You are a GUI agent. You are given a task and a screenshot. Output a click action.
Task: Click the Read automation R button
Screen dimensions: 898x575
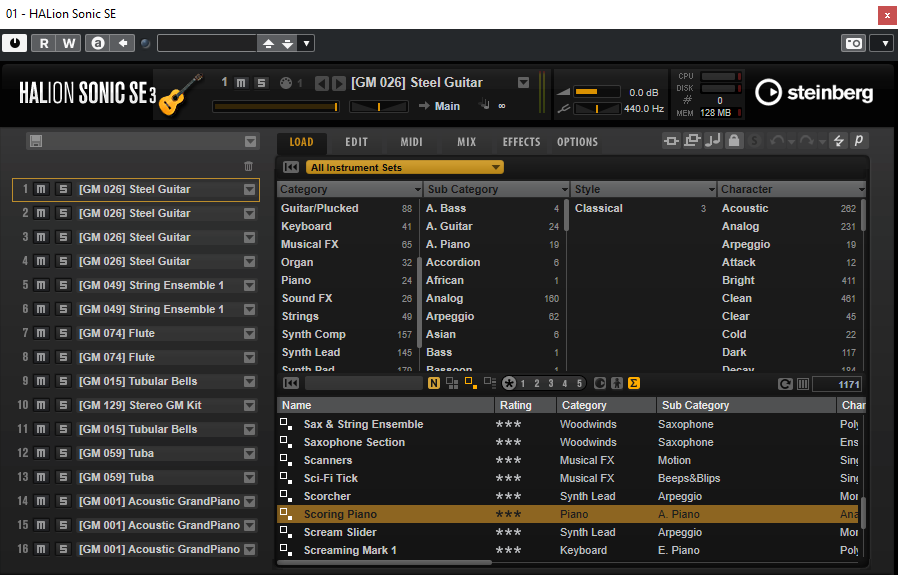(44, 43)
